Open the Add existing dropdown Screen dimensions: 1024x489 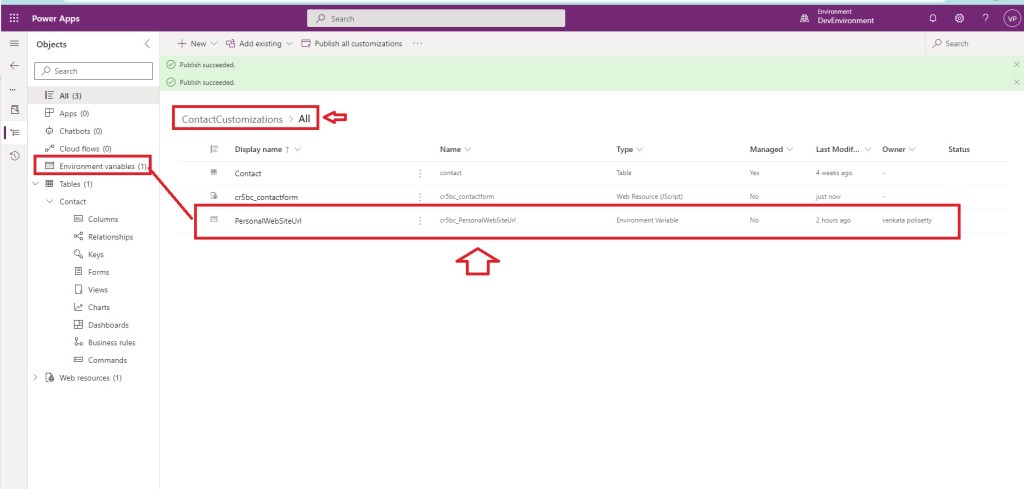pyautogui.click(x=259, y=44)
